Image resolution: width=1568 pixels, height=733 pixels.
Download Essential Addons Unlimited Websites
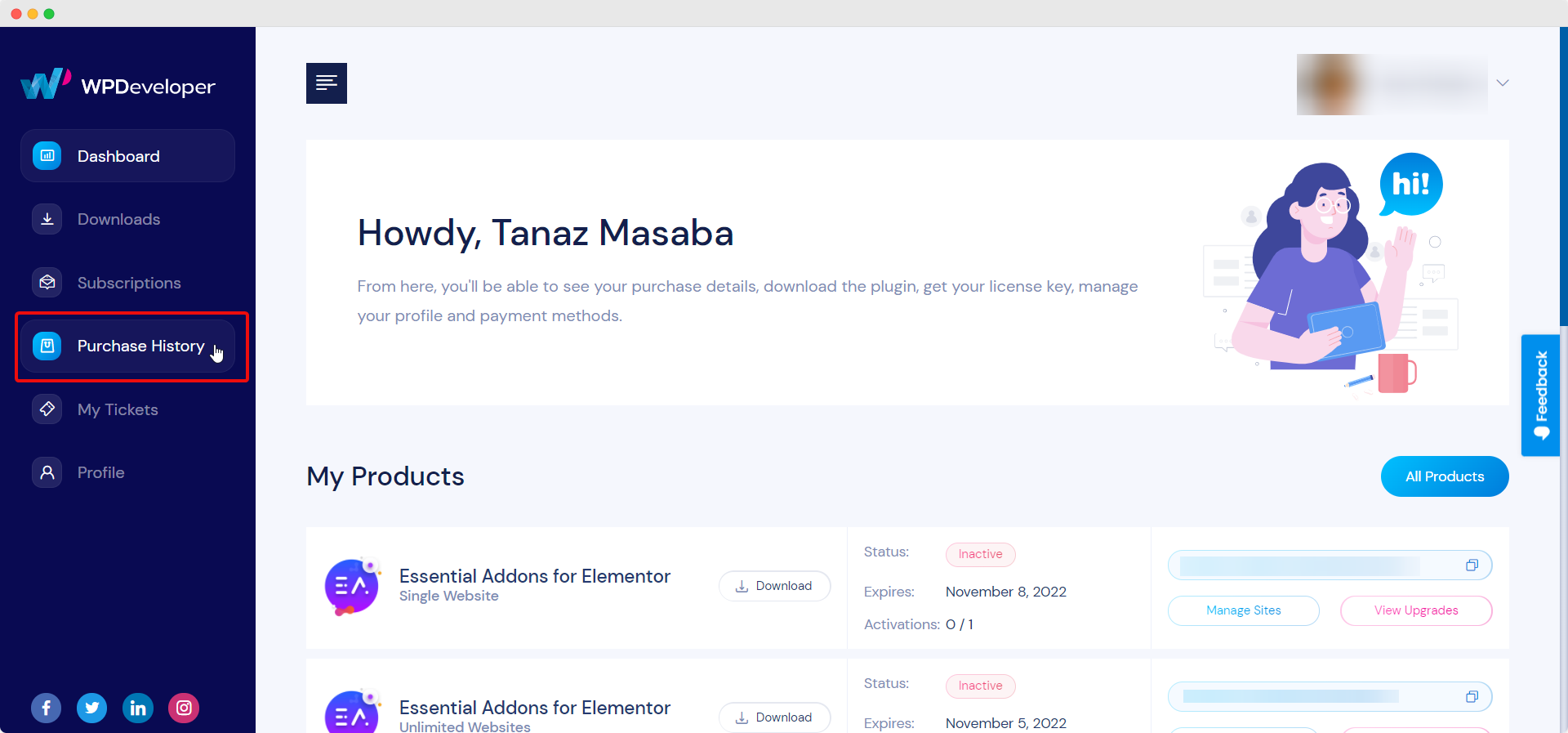pos(774,717)
